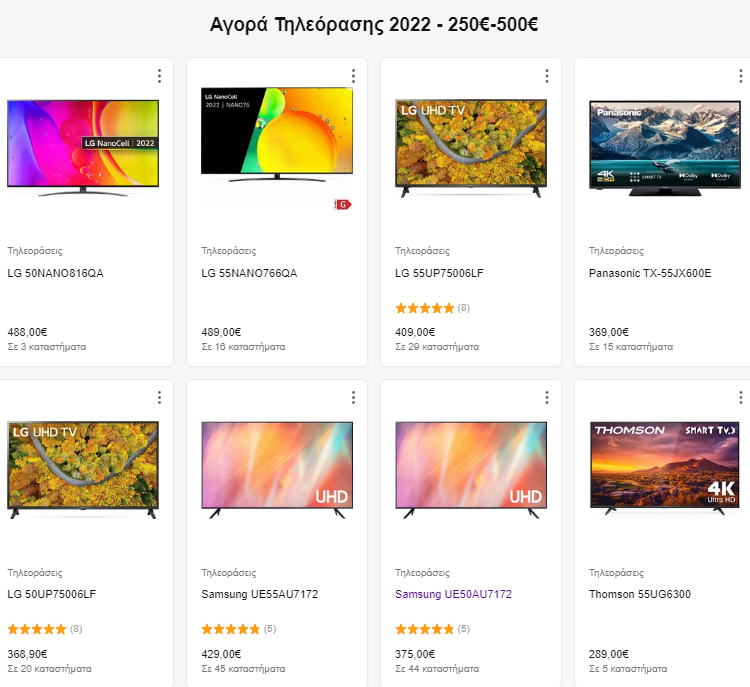Click the 369,00€ price
This screenshot has height=687, width=750.
pos(609,332)
